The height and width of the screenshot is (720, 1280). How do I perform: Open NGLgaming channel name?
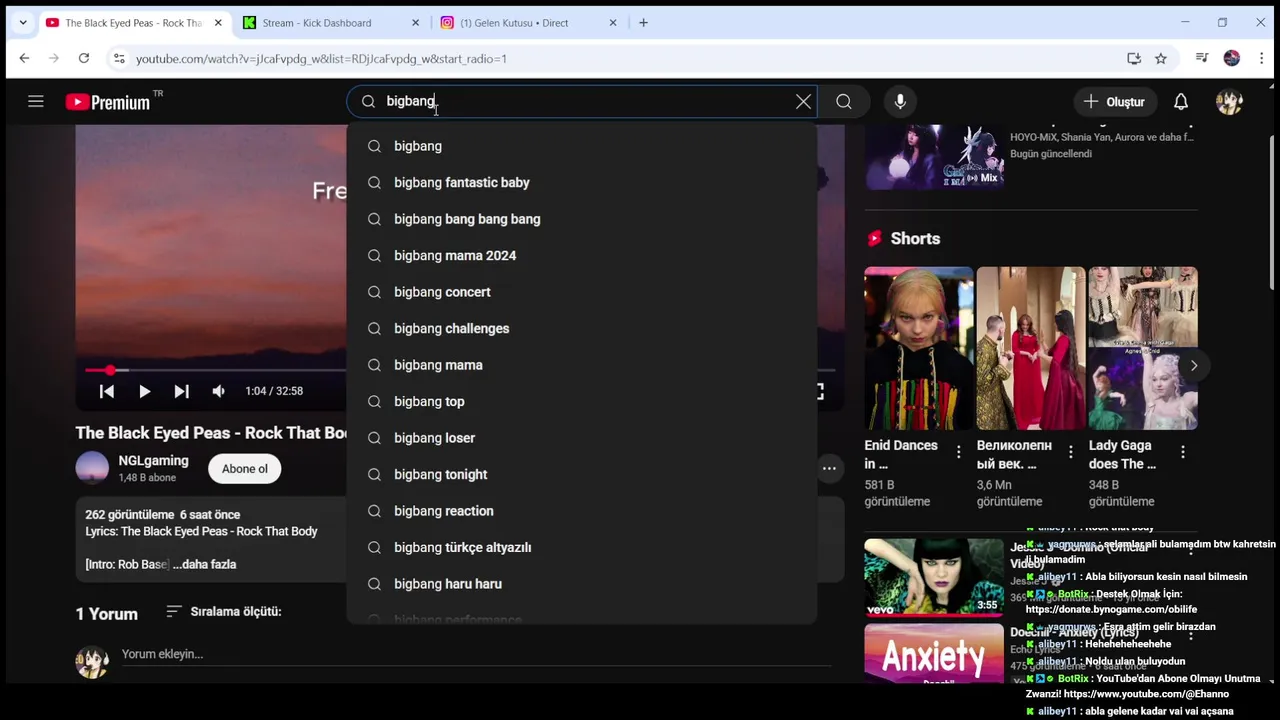point(153,460)
